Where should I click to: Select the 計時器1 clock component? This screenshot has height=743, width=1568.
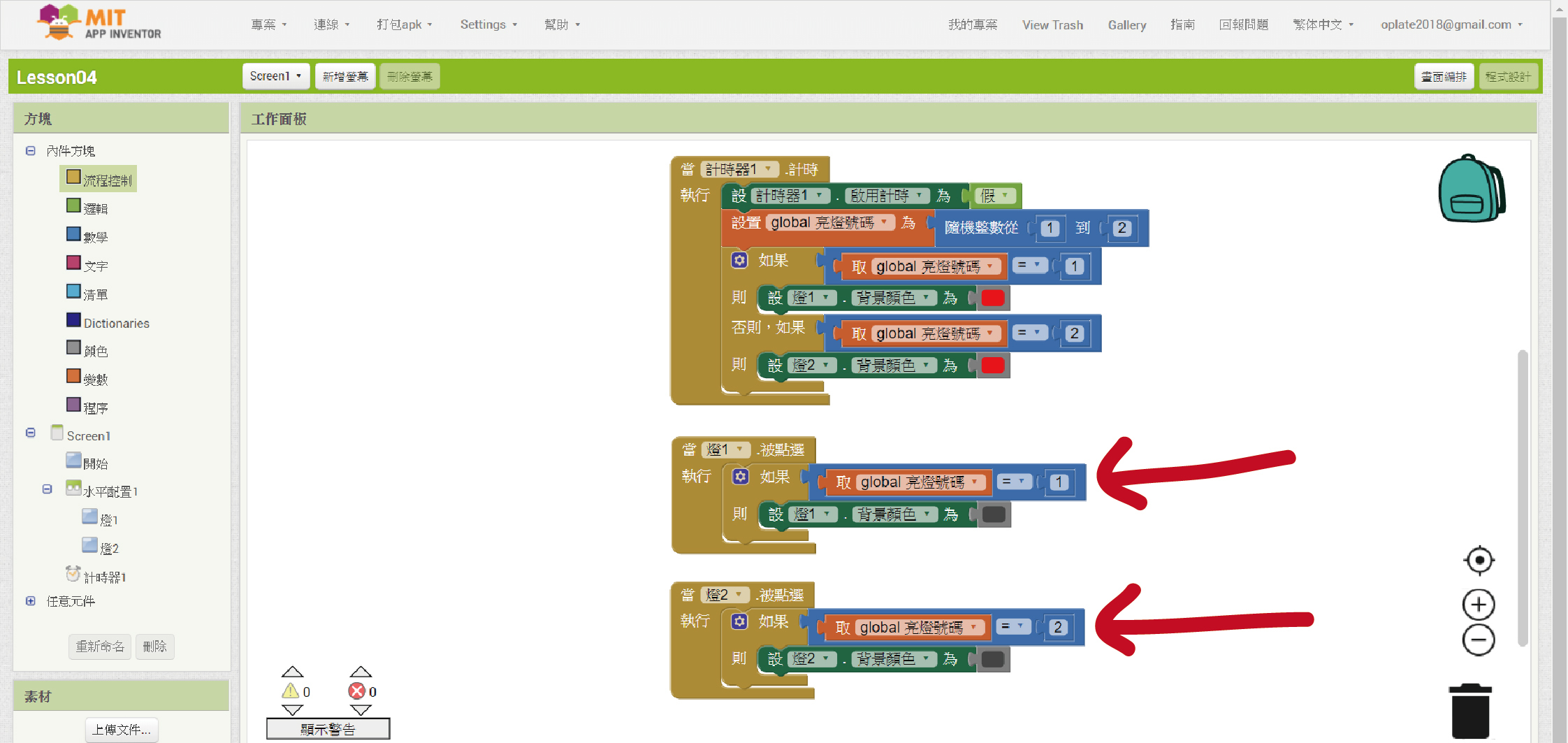tap(96, 577)
